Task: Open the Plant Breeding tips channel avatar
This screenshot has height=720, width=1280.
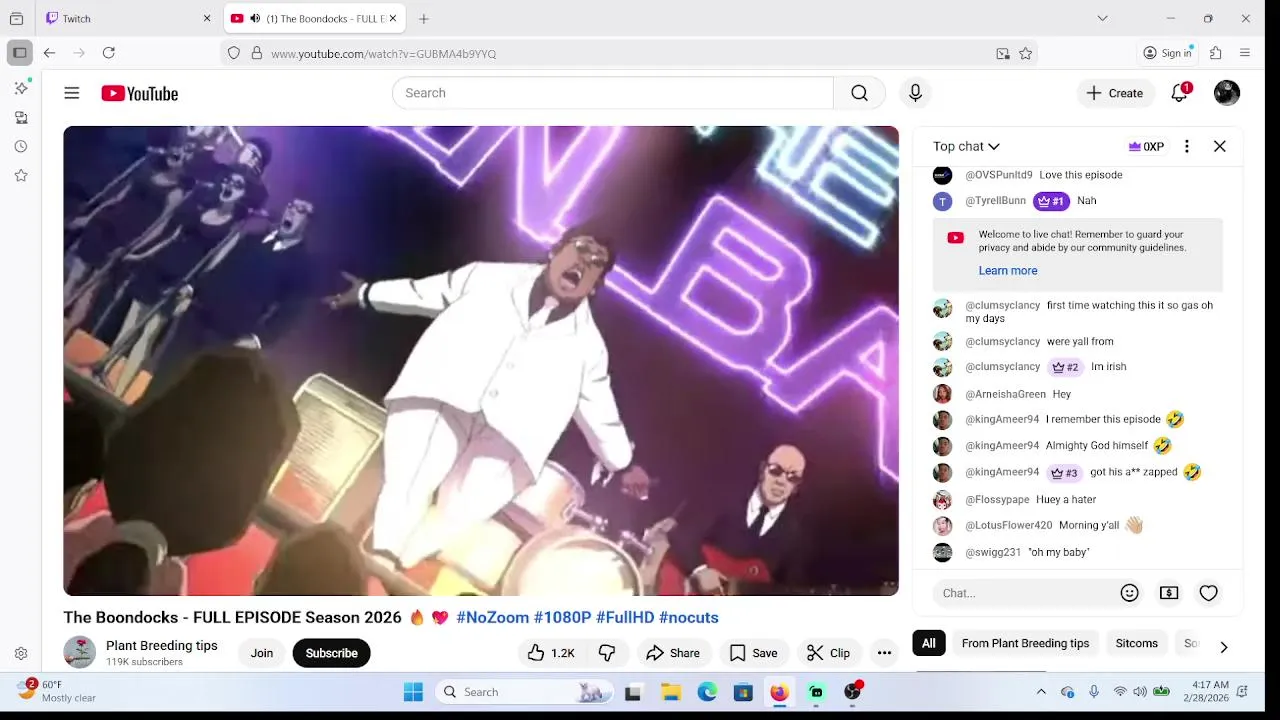Action: tap(79, 653)
